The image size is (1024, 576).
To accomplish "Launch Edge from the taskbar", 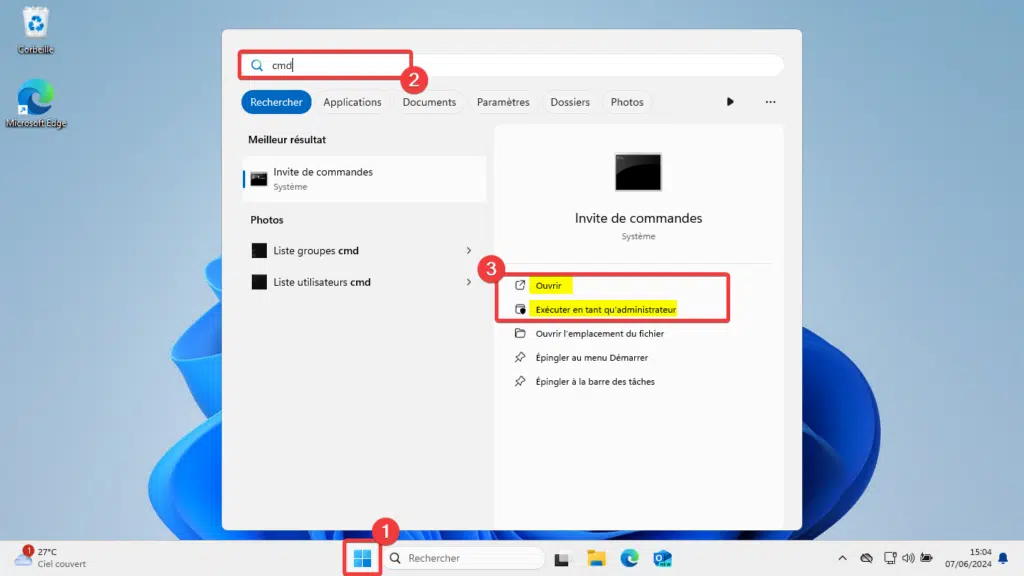I will (629, 558).
